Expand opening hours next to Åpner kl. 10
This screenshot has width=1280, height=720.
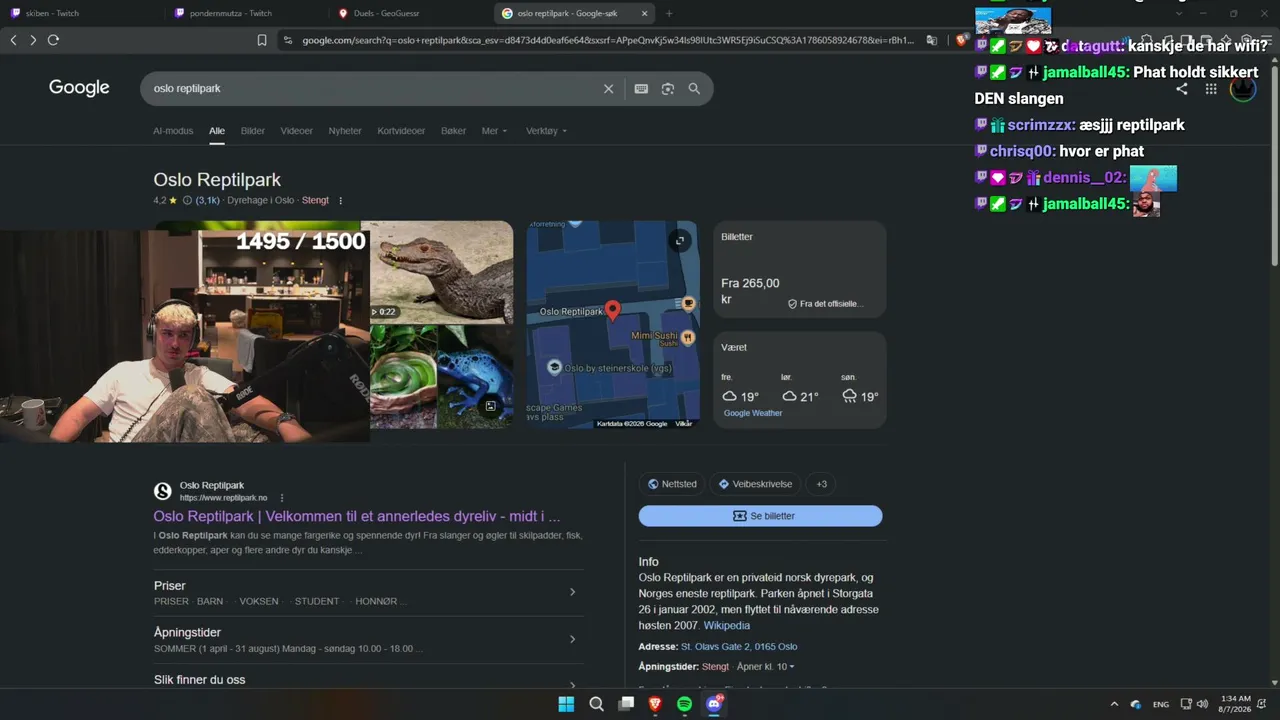pyautogui.click(x=792, y=667)
